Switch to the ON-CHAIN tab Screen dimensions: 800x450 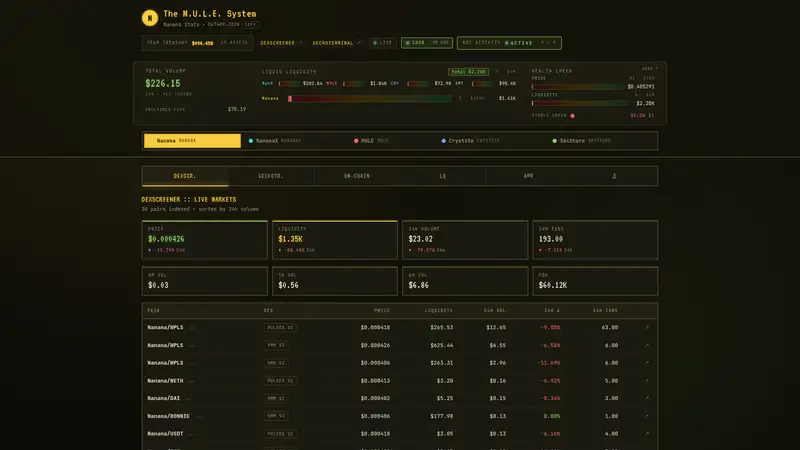(x=357, y=176)
